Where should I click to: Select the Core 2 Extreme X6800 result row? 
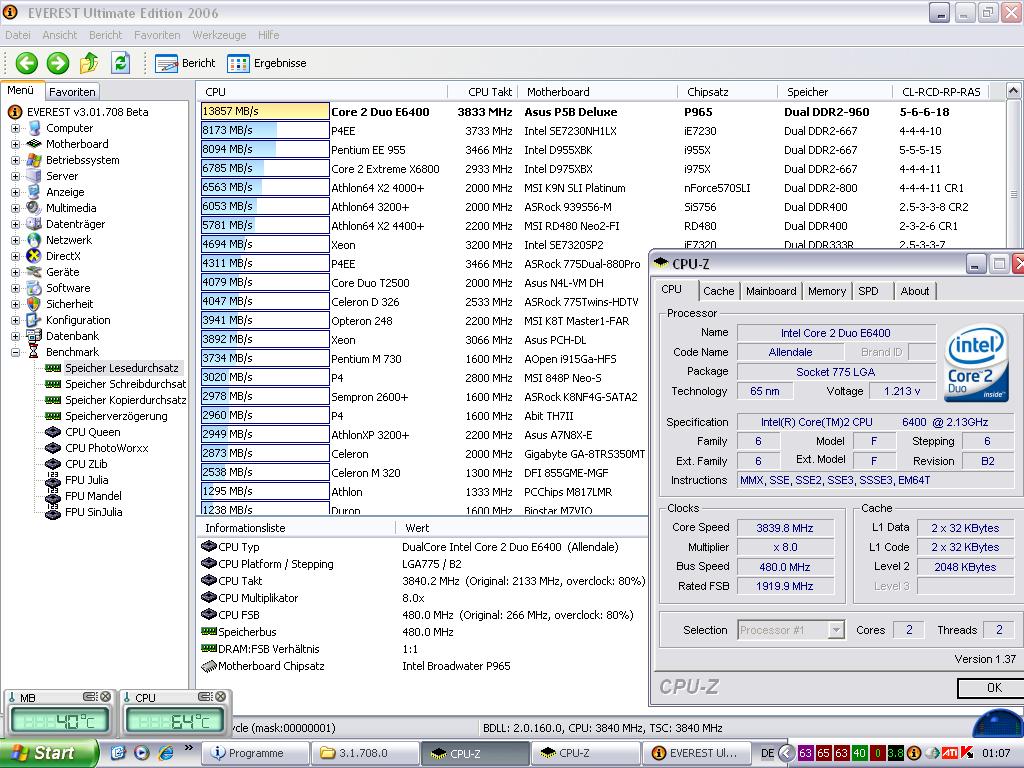coord(385,169)
